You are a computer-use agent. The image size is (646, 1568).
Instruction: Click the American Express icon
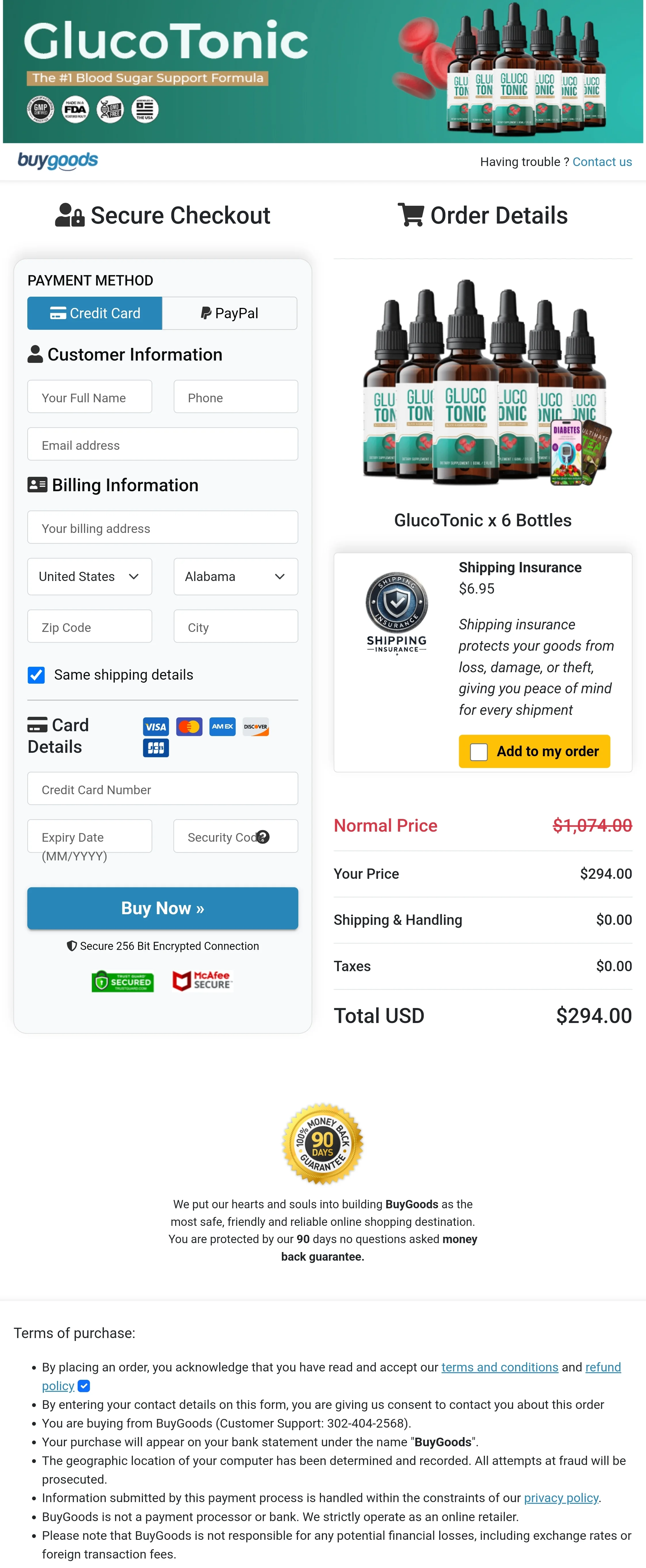tap(222, 726)
